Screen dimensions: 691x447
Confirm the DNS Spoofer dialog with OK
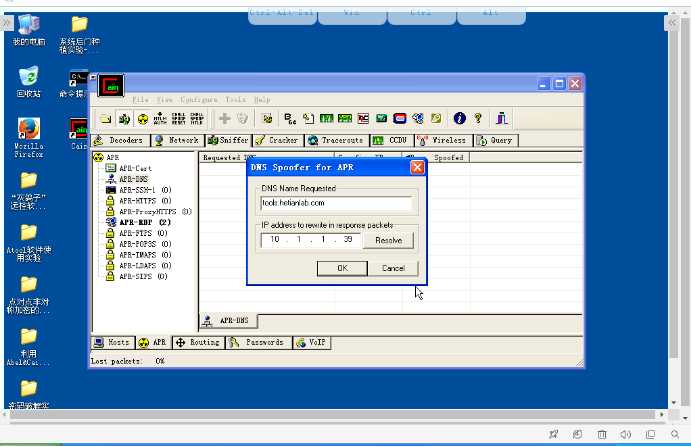[342, 268]
